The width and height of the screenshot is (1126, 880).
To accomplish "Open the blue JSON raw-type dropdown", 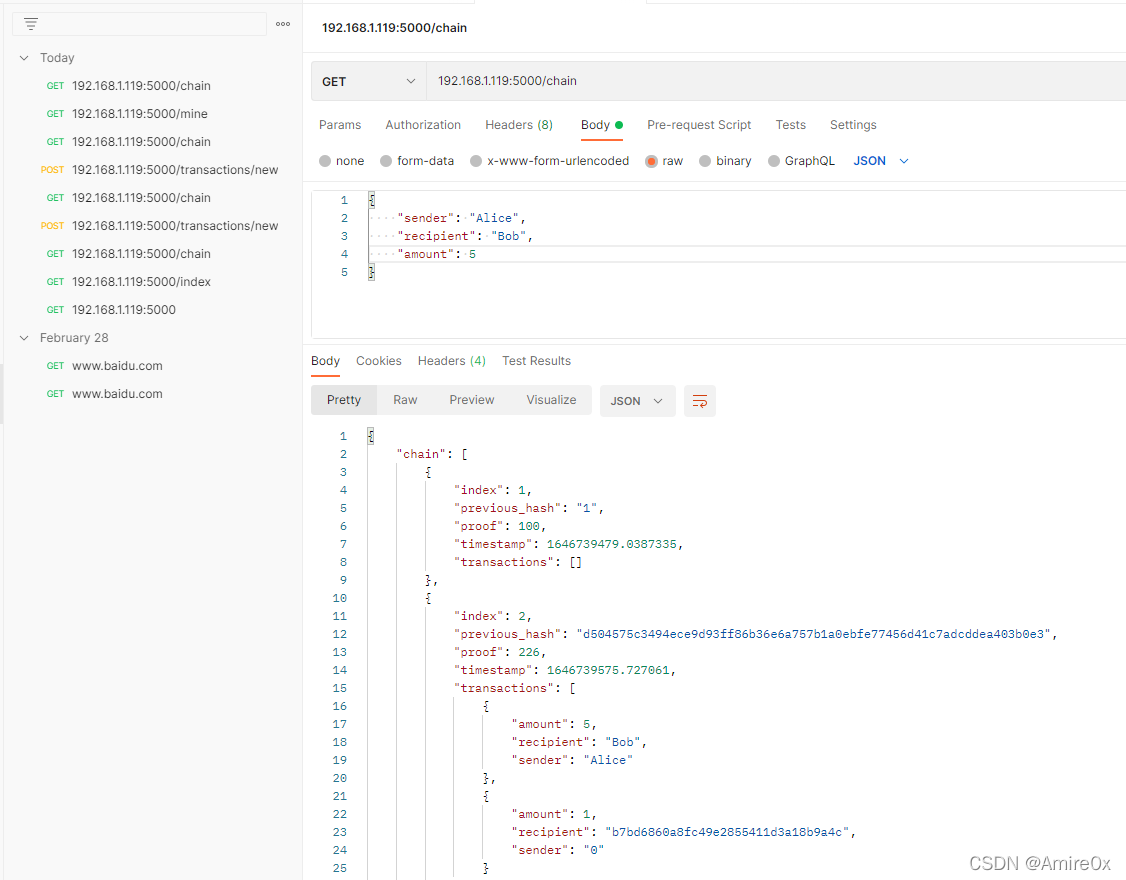I will [x=881, y=161].
